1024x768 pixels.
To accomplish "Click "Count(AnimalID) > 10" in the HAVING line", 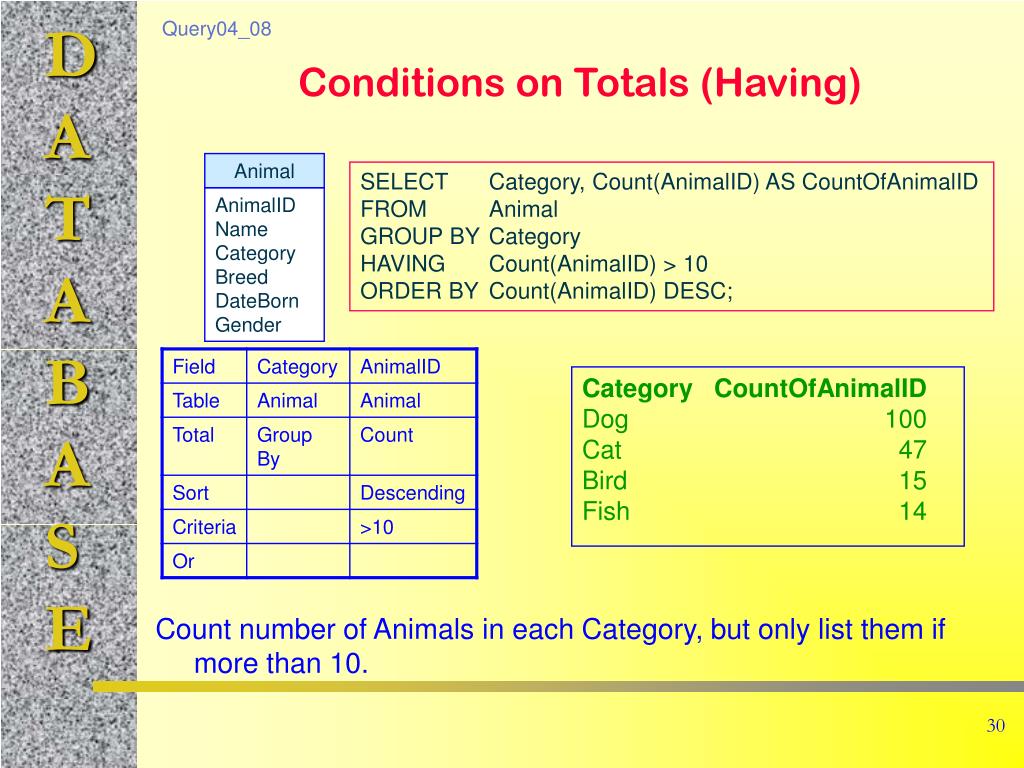I will 598,264.
